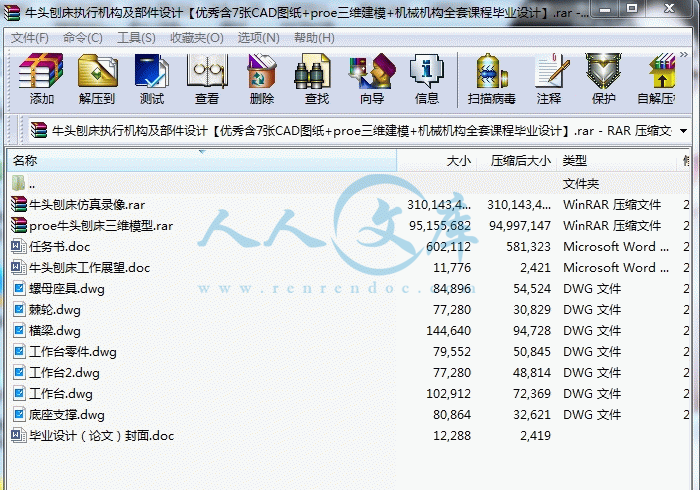Close the WinRAR window
700x490 pixels.
pyautogui.click(x=668, y=9)
